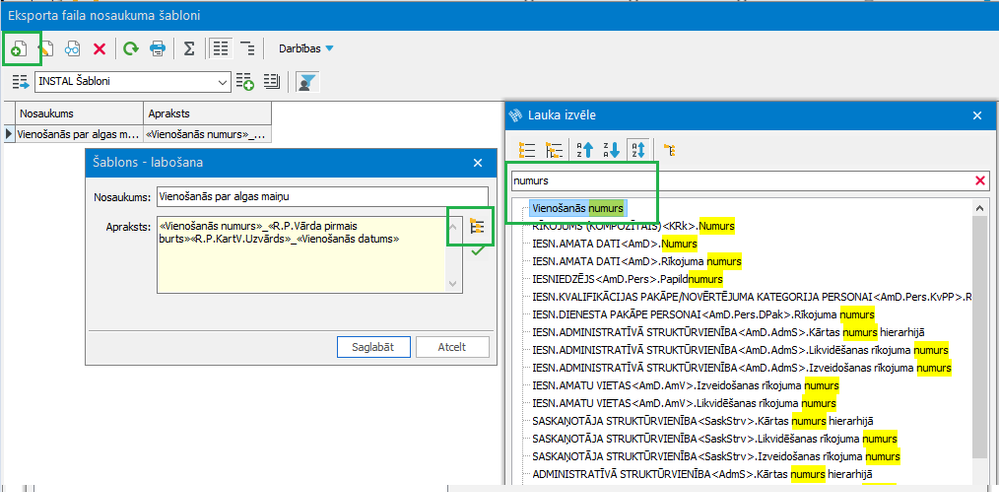Select the Vienošanās numurs field
This screenshot has width=999, height=492.
580,208
